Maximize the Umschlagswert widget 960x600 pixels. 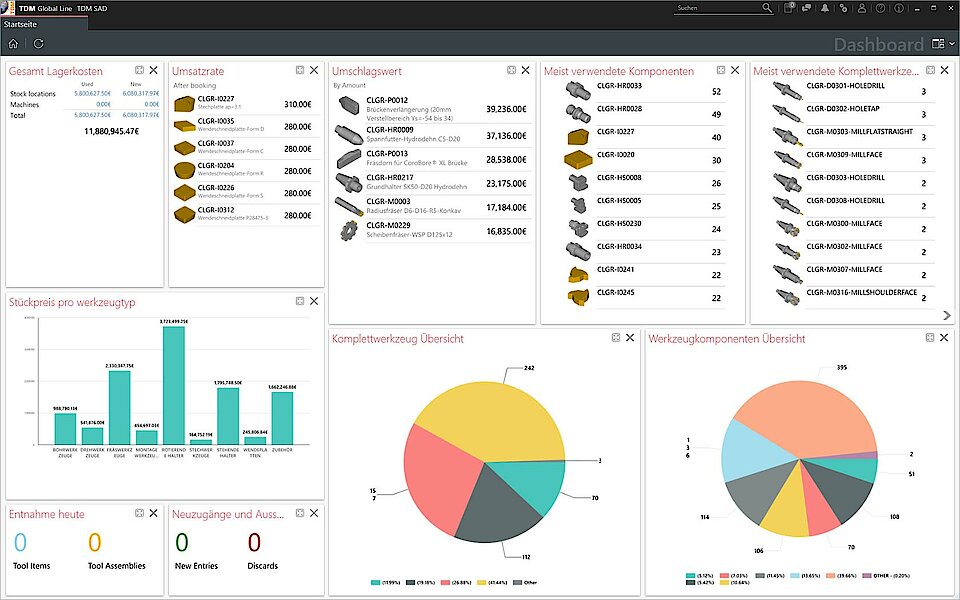click(x=512, y=71)
